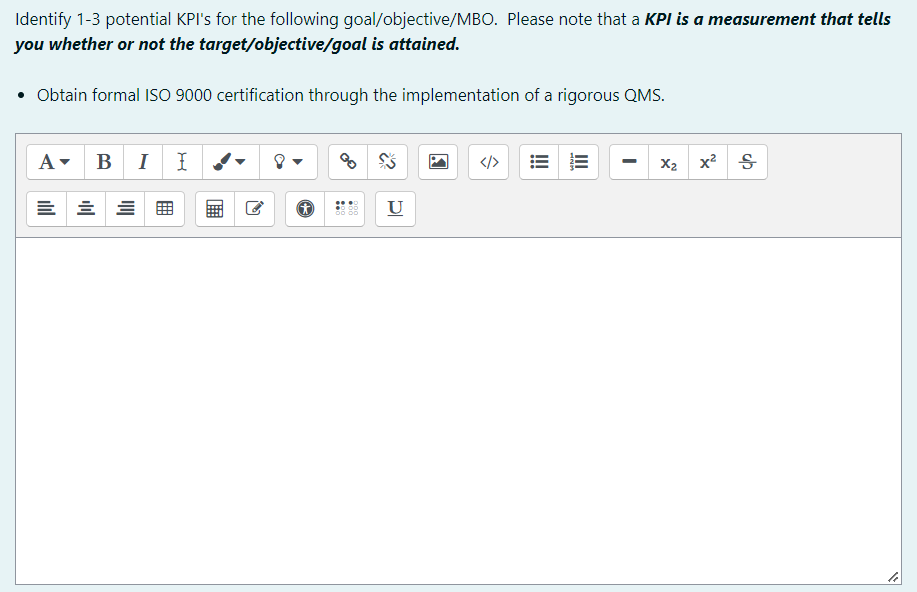Insert a horizontal rule
This screenshot has width=917, height=592.
click(628, 161)
